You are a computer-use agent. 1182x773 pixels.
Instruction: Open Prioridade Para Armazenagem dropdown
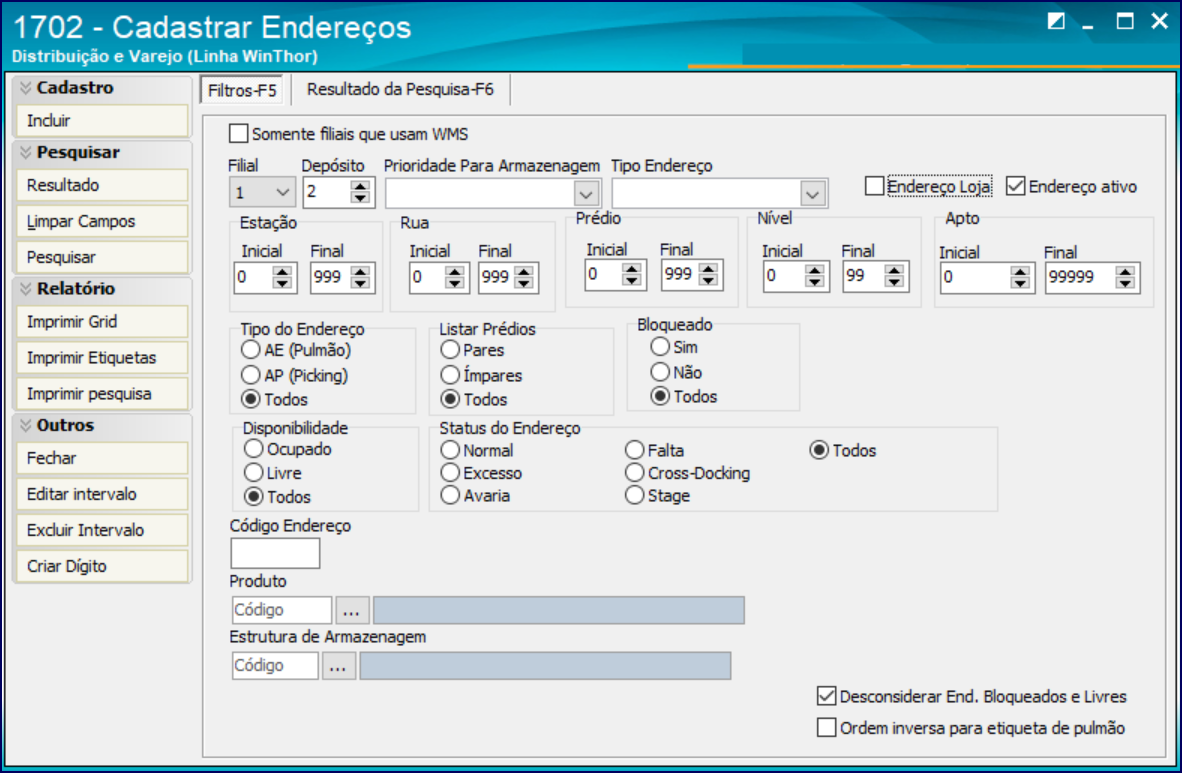[586, 194]
